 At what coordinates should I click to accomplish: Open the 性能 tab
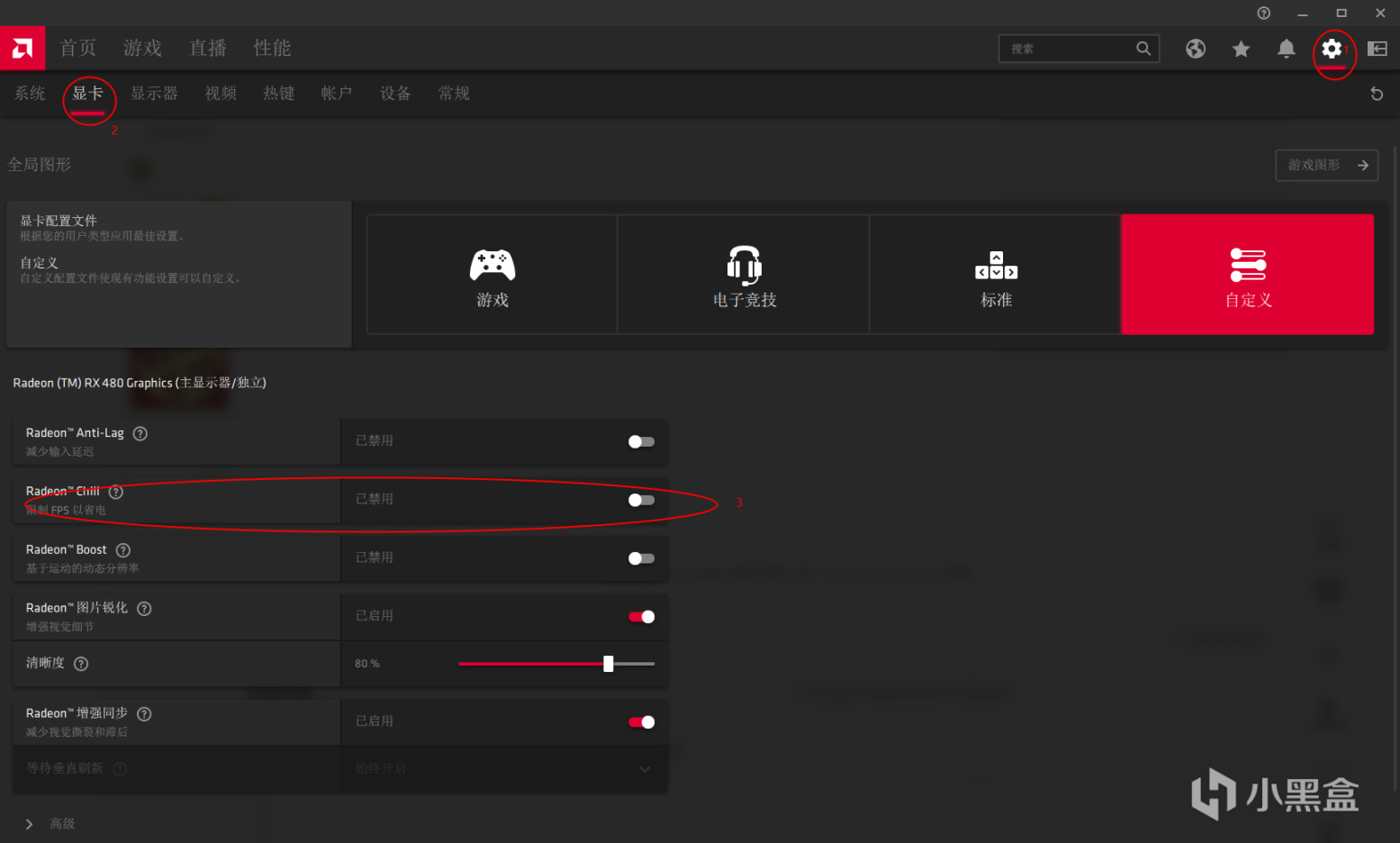[273, 48]
